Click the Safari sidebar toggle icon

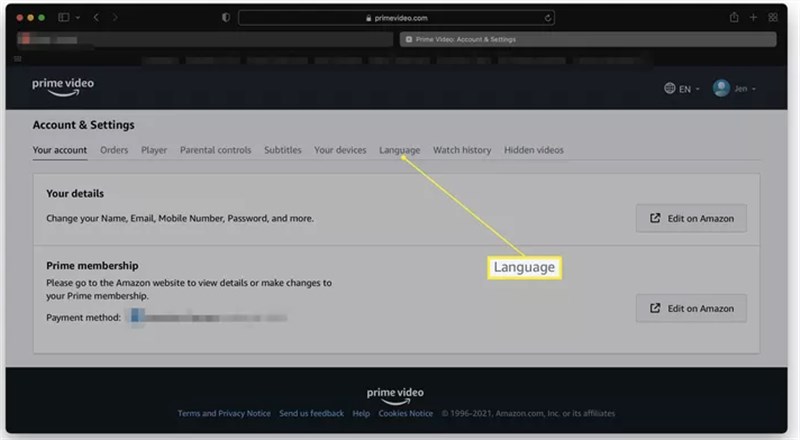[64, 17]
